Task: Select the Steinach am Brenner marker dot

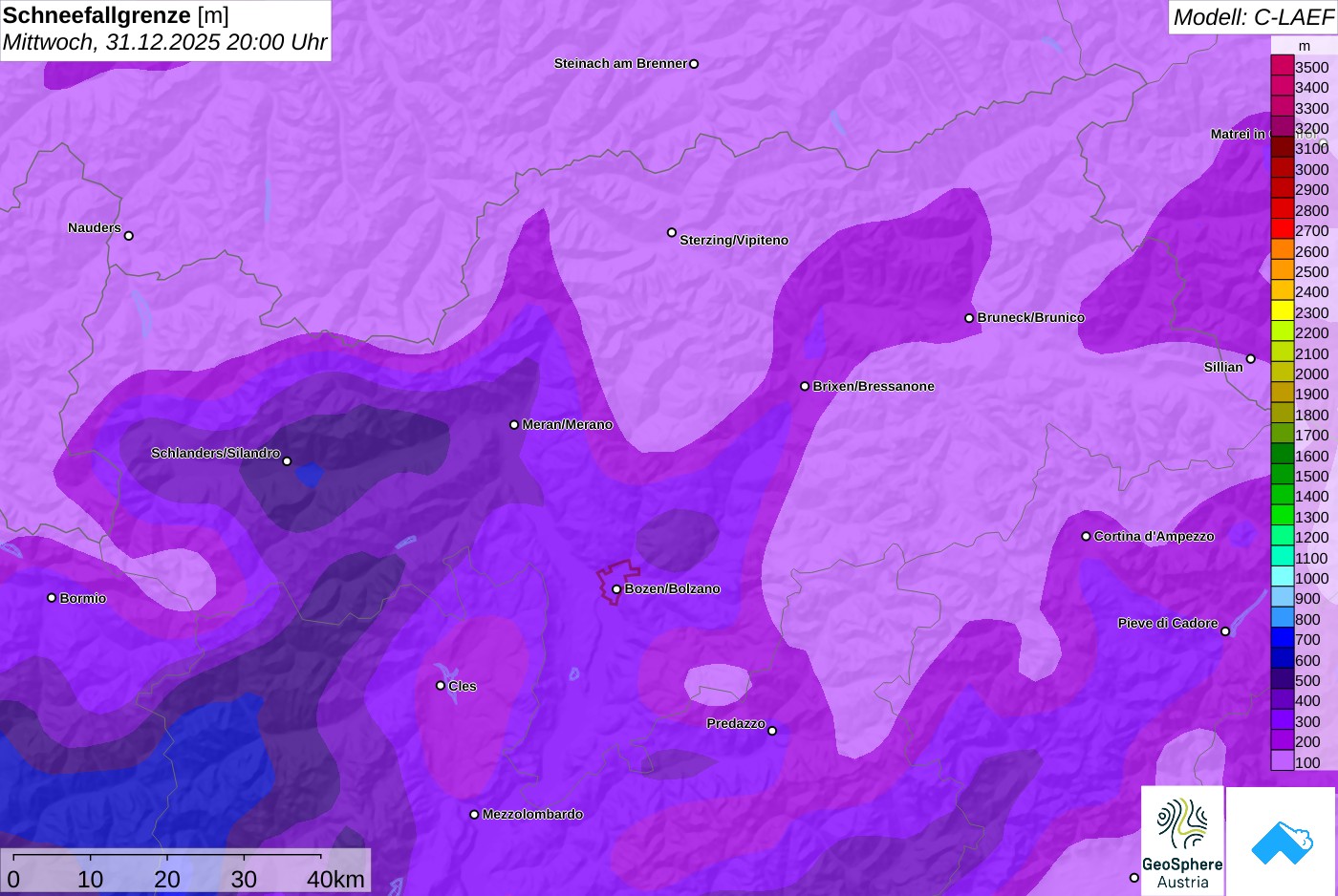Action: tap(694, 64)
